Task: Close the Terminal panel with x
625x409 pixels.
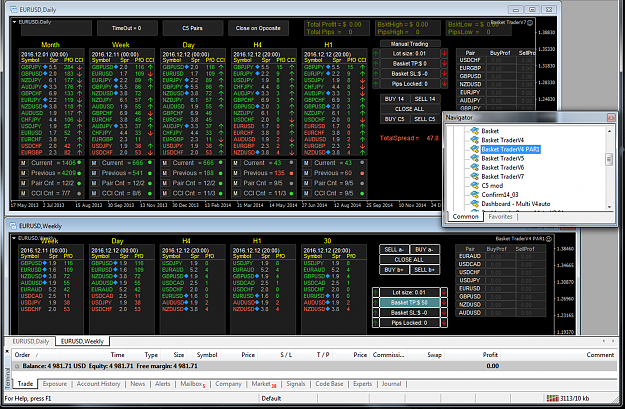Action: (x=7, y=352)
